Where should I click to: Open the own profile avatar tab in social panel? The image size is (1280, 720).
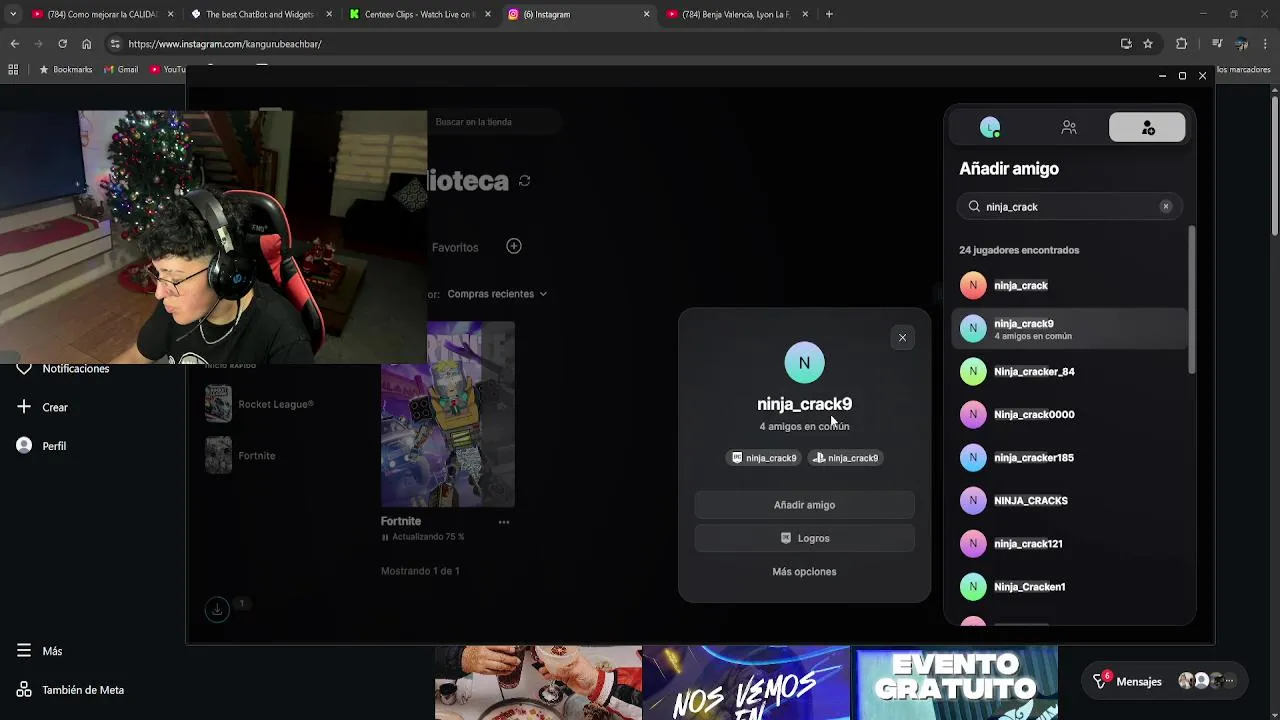pos(990,127)
